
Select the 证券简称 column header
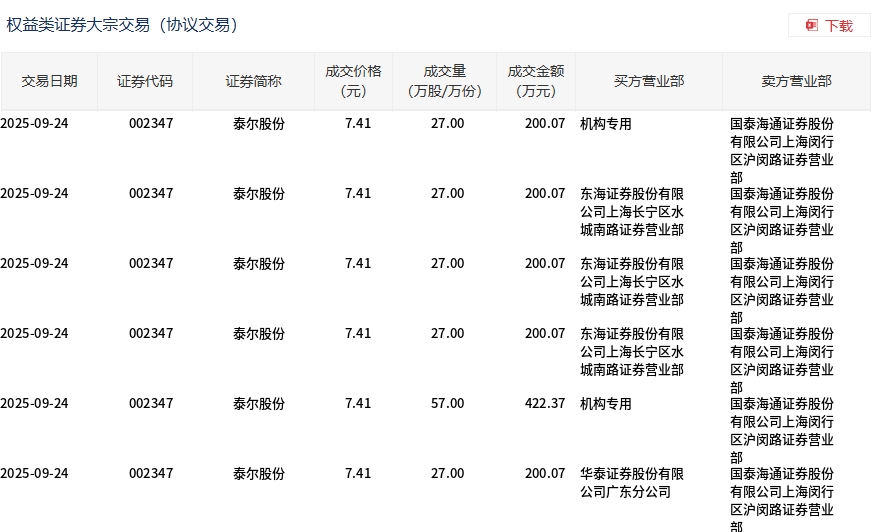tap(253, 81)
